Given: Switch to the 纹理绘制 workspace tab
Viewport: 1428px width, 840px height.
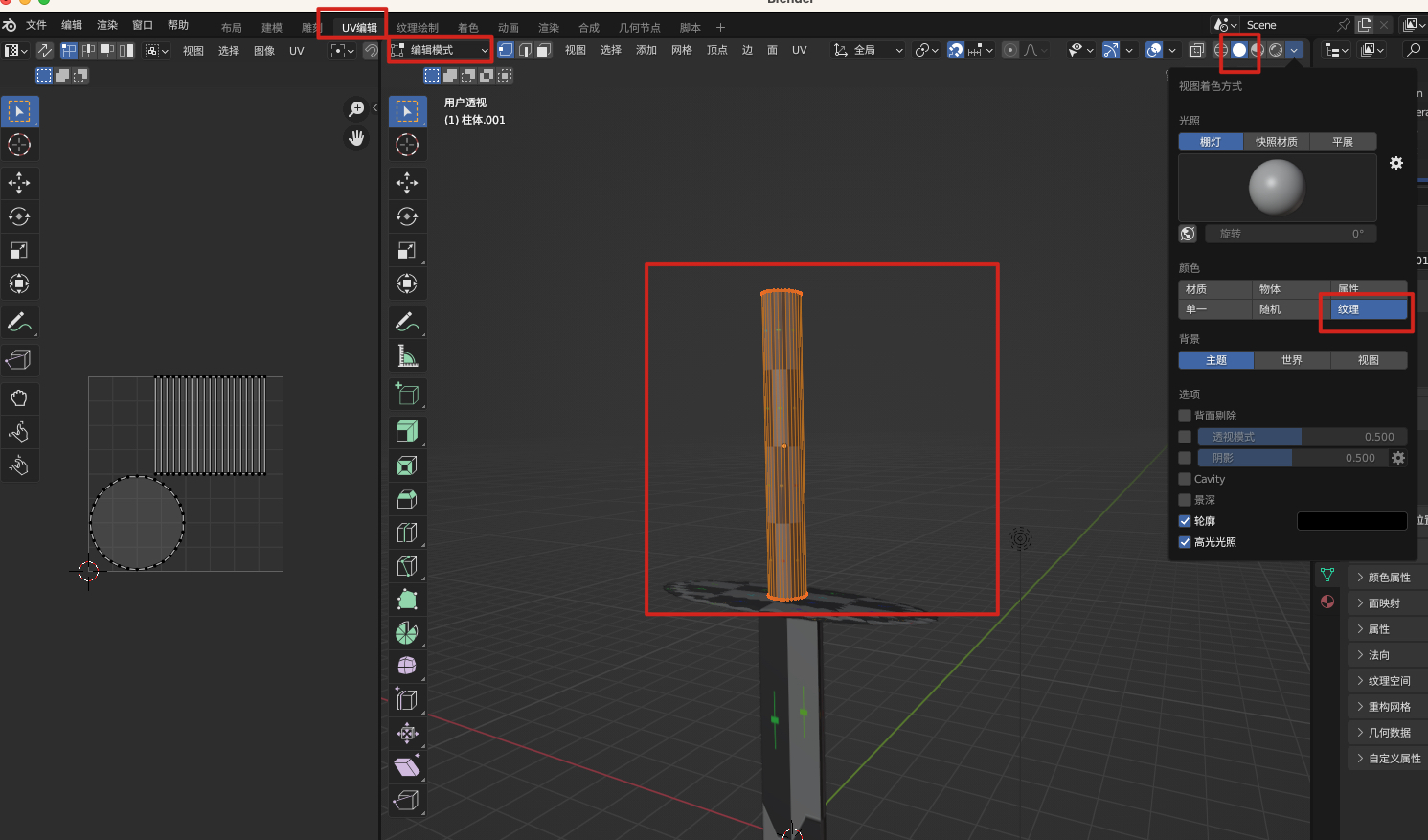Looking at the screenshot, I should point(418,28).
